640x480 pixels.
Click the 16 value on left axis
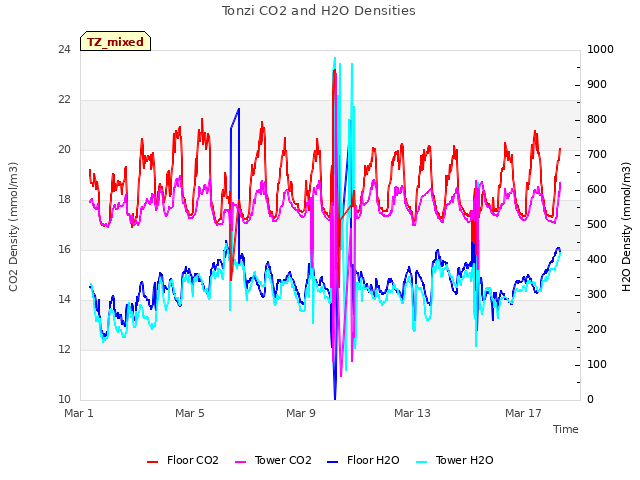64,249
